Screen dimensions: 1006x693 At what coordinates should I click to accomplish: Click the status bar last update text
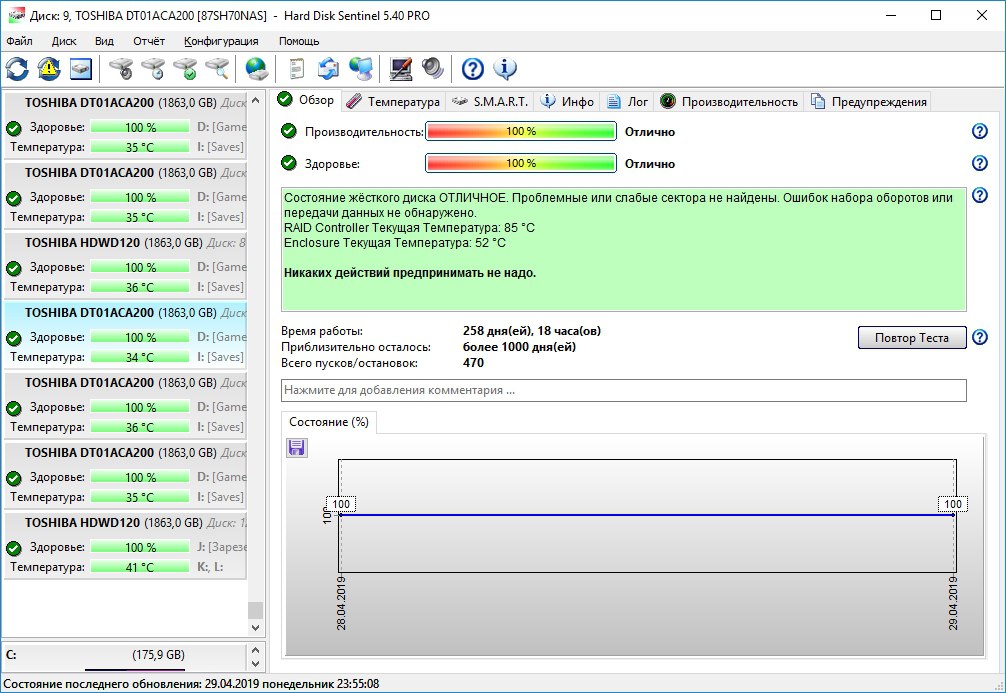tap(191, 684)
